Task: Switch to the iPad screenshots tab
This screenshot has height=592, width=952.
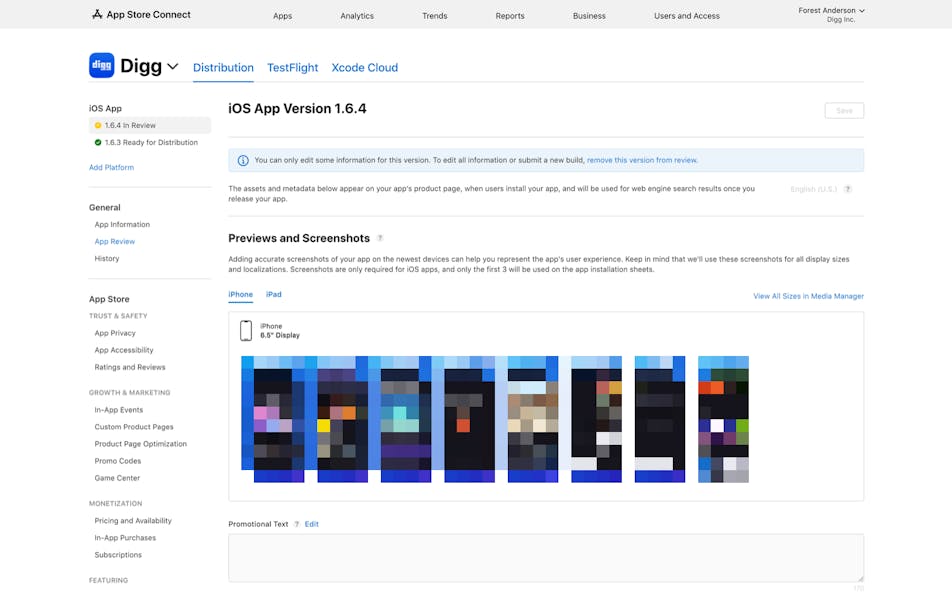Action: click(x=273, y=295)
